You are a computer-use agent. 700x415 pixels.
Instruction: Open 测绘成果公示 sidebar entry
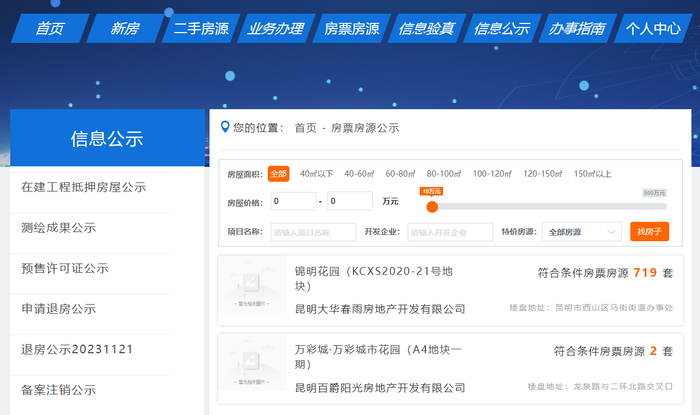coord(58,228)
